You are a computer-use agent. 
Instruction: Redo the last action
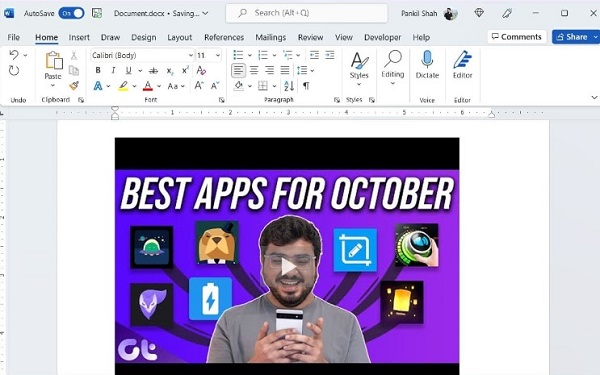(14, 71)
